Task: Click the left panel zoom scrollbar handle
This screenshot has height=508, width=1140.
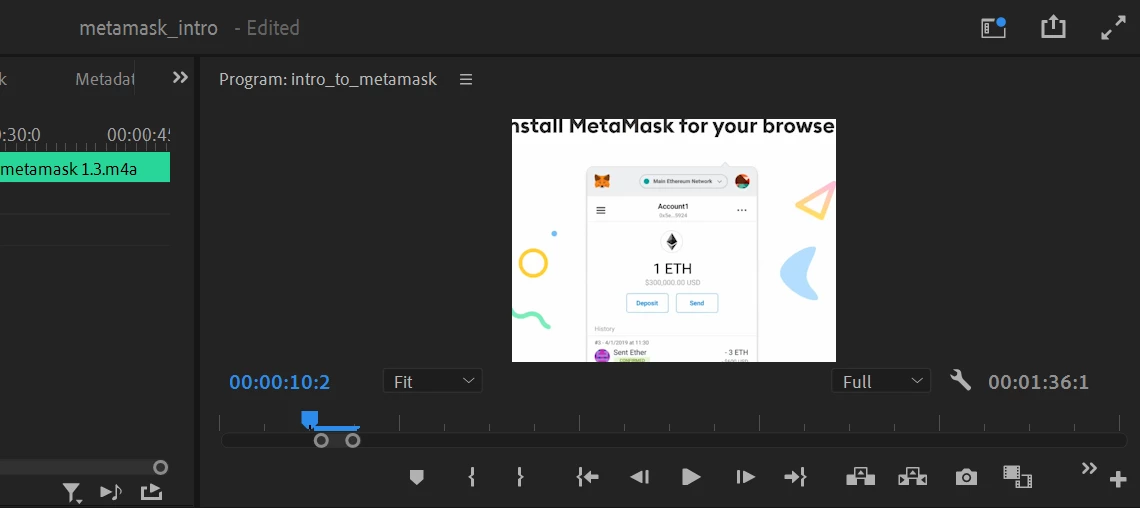Action: [161, 467]
